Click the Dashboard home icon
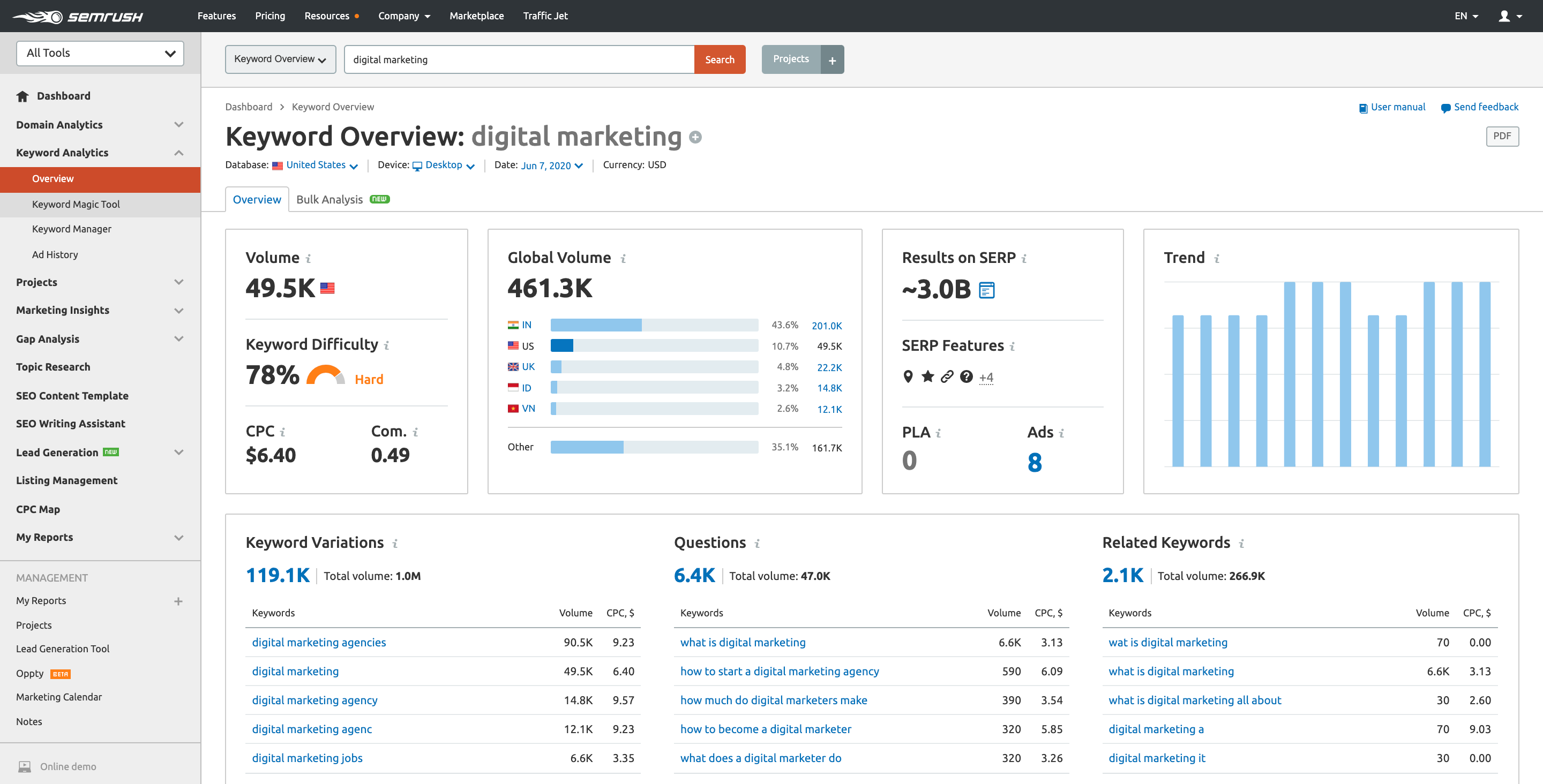 point(23,96)
